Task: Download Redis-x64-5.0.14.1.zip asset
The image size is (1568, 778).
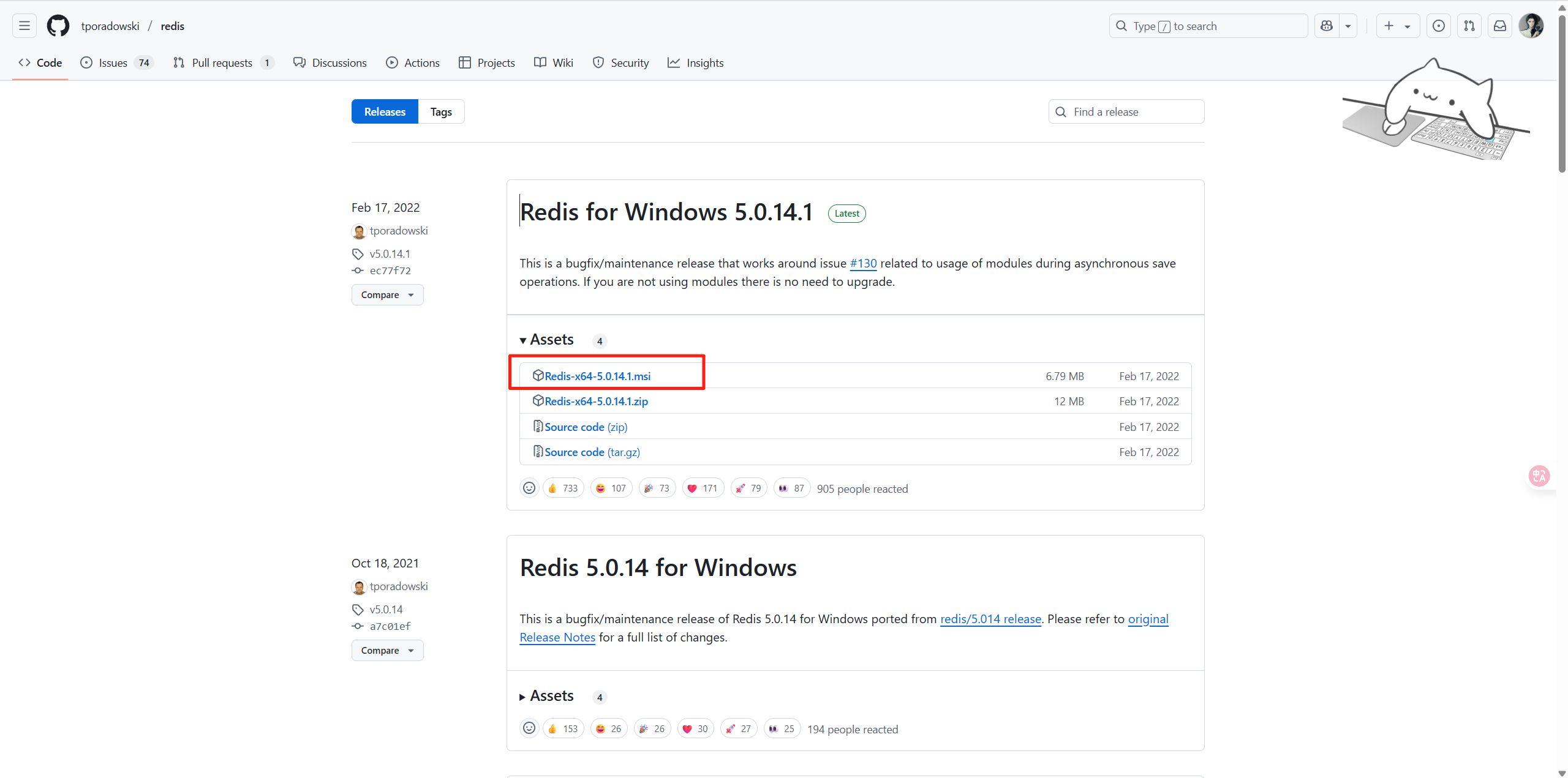Action: [596, 402]
